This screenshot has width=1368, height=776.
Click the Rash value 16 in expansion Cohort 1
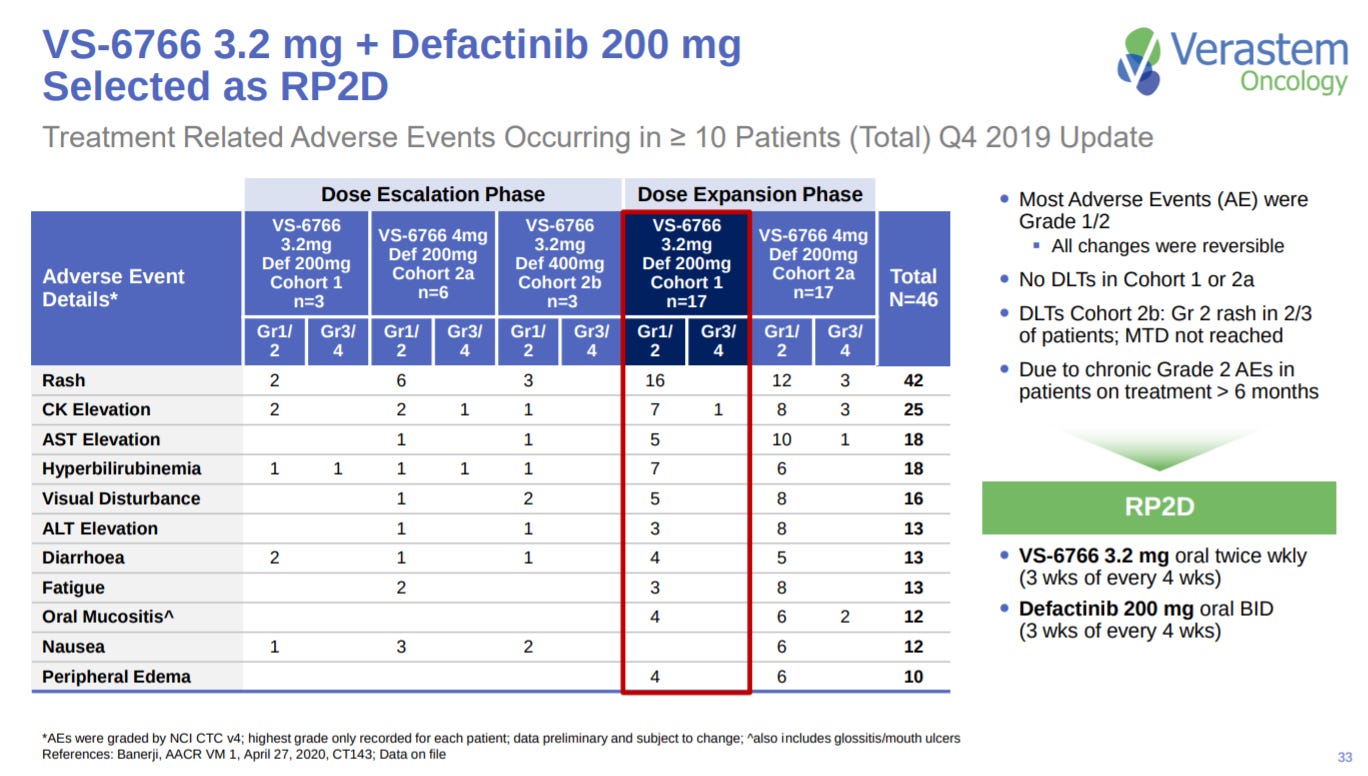[655, 381]
